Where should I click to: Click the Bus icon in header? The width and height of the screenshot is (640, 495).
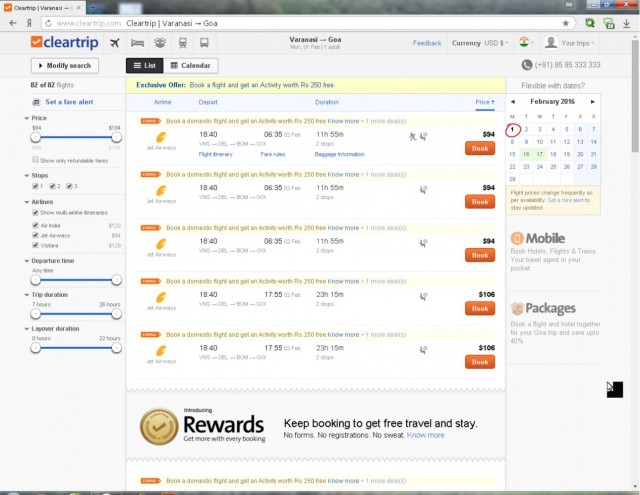click(x=205, y=43)
